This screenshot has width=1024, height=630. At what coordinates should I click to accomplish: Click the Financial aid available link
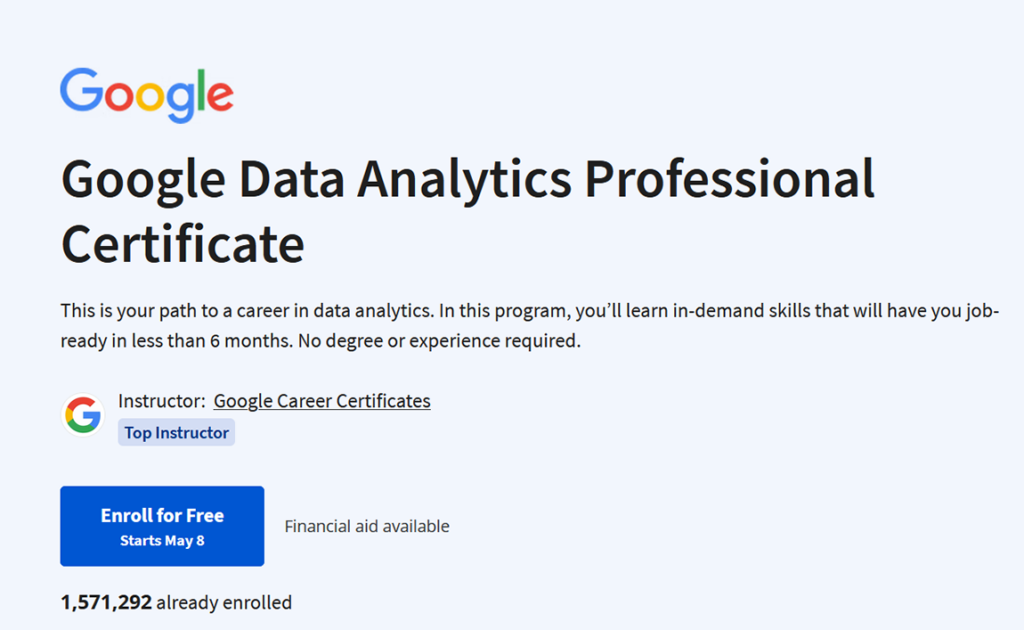pos(367,526)
